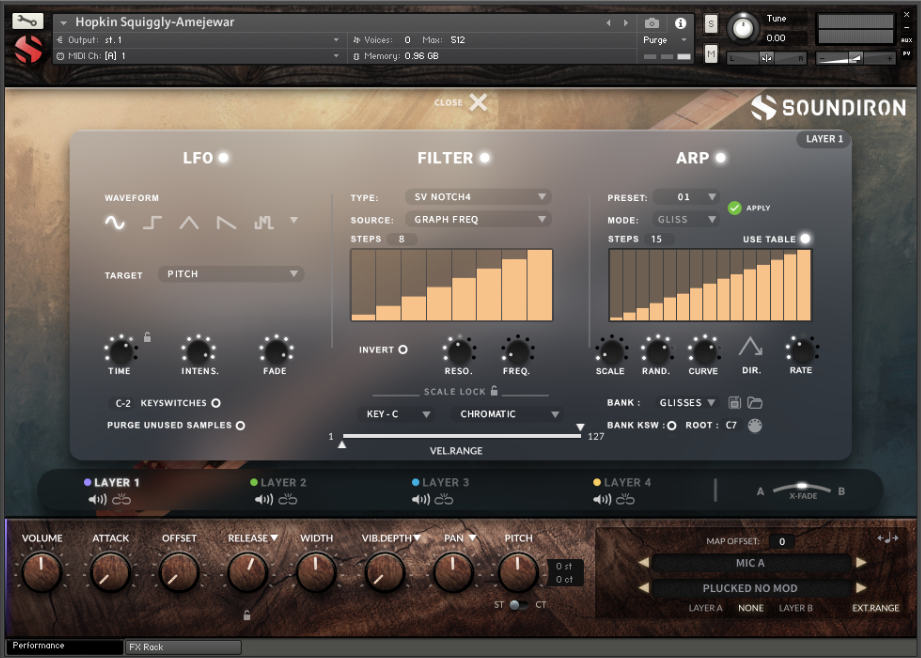Select the triangle LFO waveform
Image resolution: width=921 pixels, height=658 pixels.
pyautogui.click(x=188, y=222)
